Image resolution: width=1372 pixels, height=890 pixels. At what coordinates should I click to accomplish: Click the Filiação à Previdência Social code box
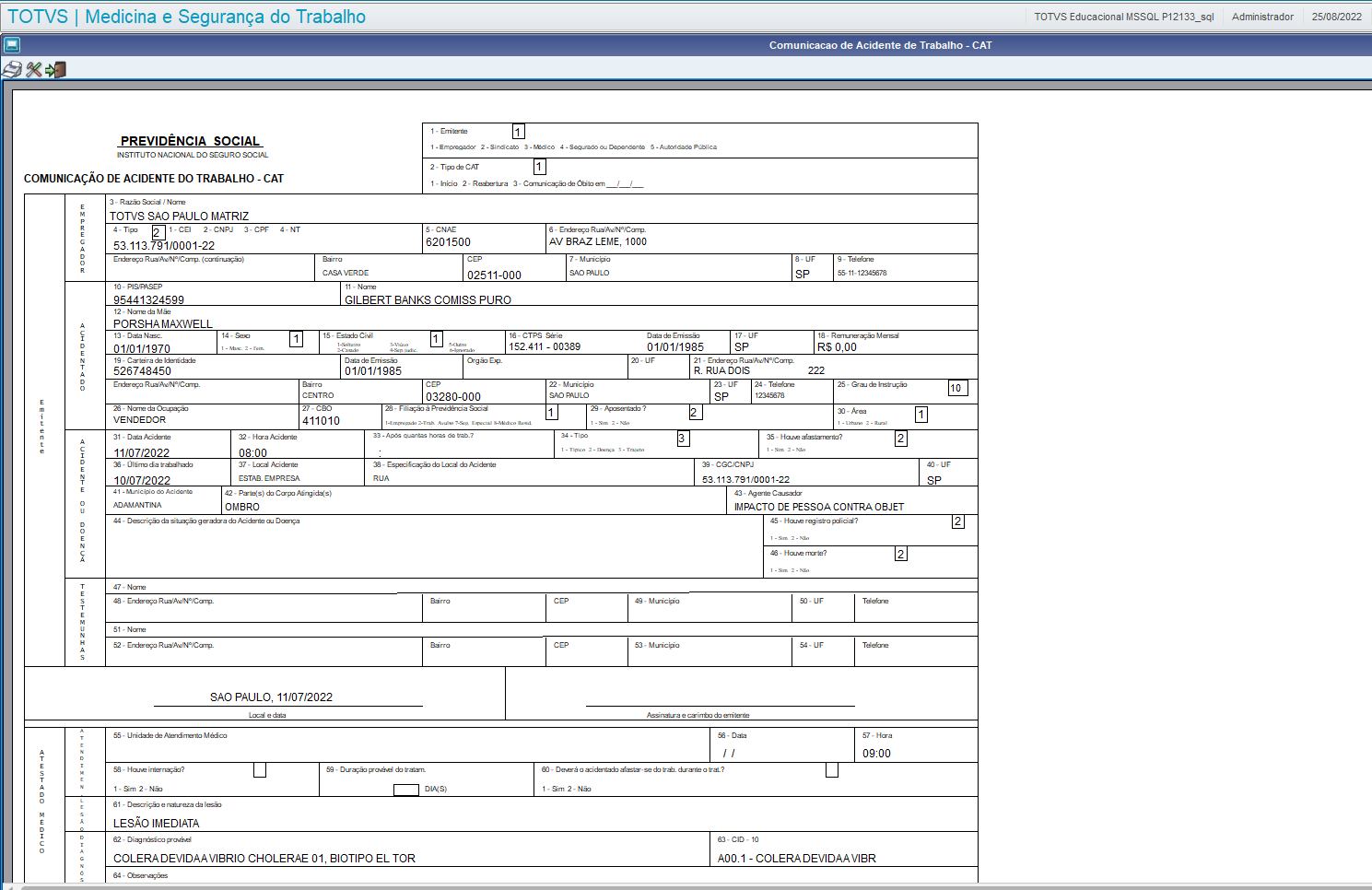tap(553, 413)
